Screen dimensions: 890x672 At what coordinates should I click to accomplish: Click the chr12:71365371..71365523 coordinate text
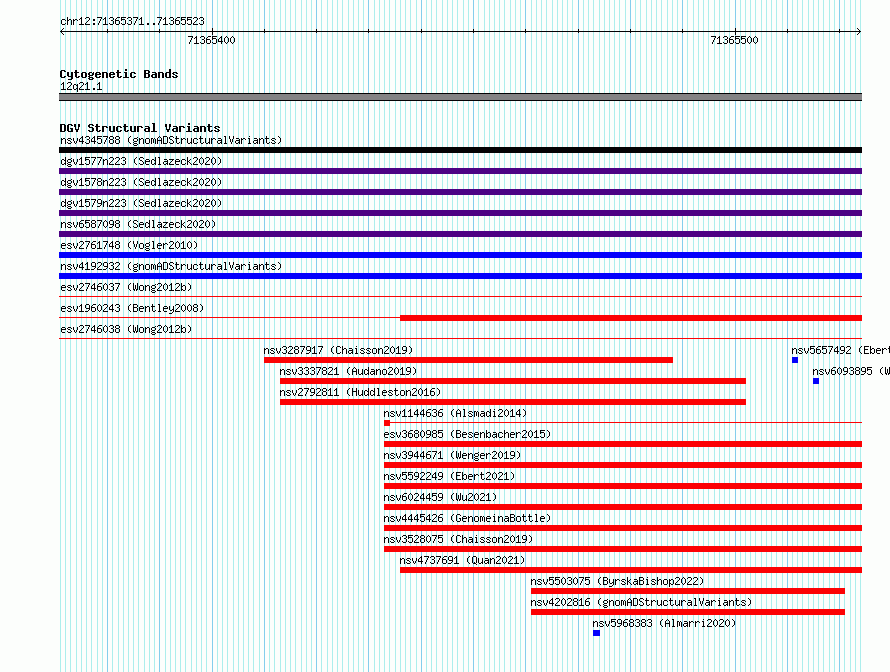pos(132,21)
